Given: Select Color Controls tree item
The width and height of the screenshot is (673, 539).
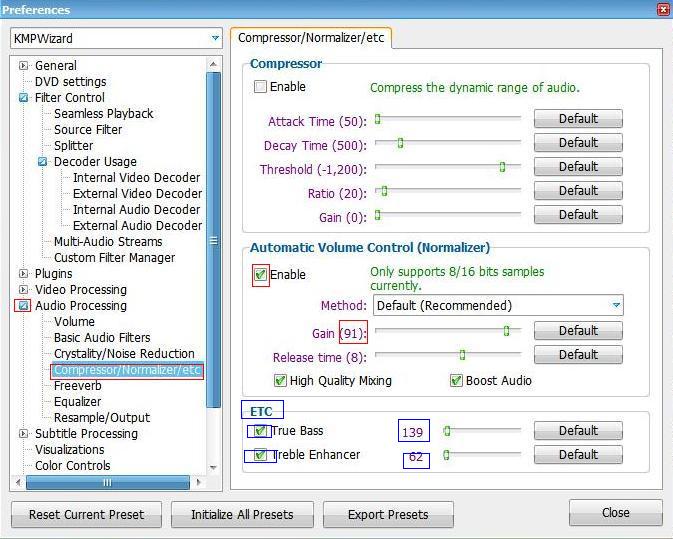Looking at the screenshot, I should (x=73, y=466).
